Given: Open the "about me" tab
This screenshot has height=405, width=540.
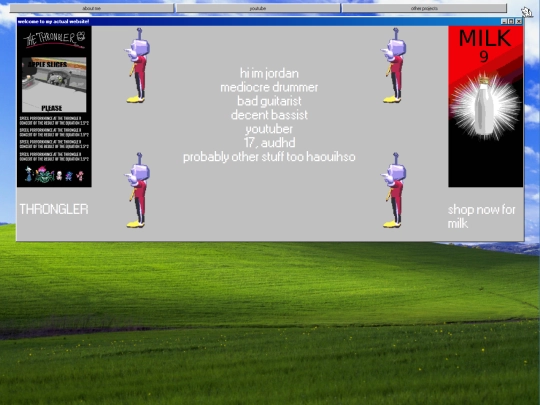Looking at the screenshot, I should (92, 8).
